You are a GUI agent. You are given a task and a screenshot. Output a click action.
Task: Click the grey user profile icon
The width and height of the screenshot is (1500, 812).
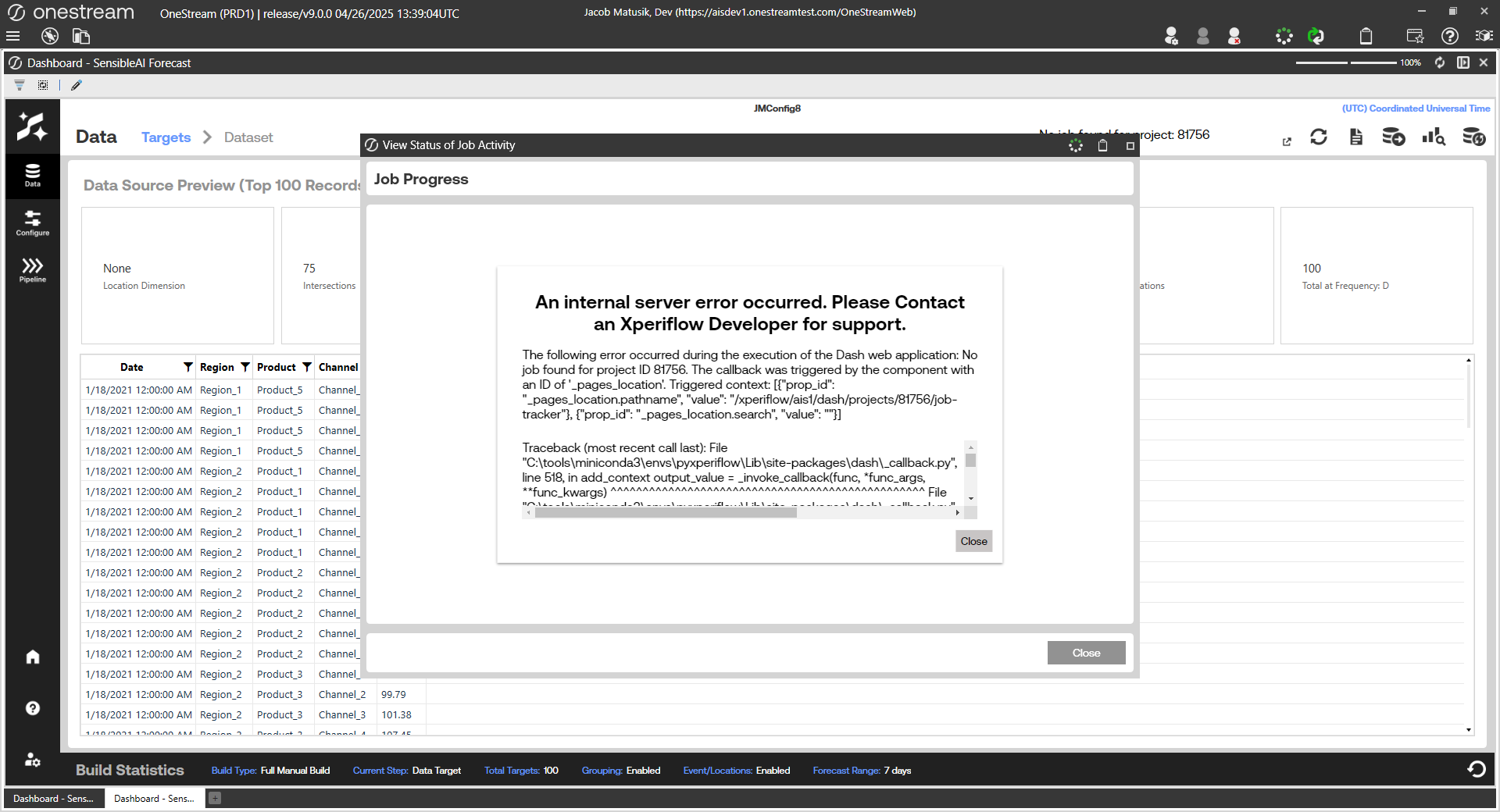[1203, 36]
